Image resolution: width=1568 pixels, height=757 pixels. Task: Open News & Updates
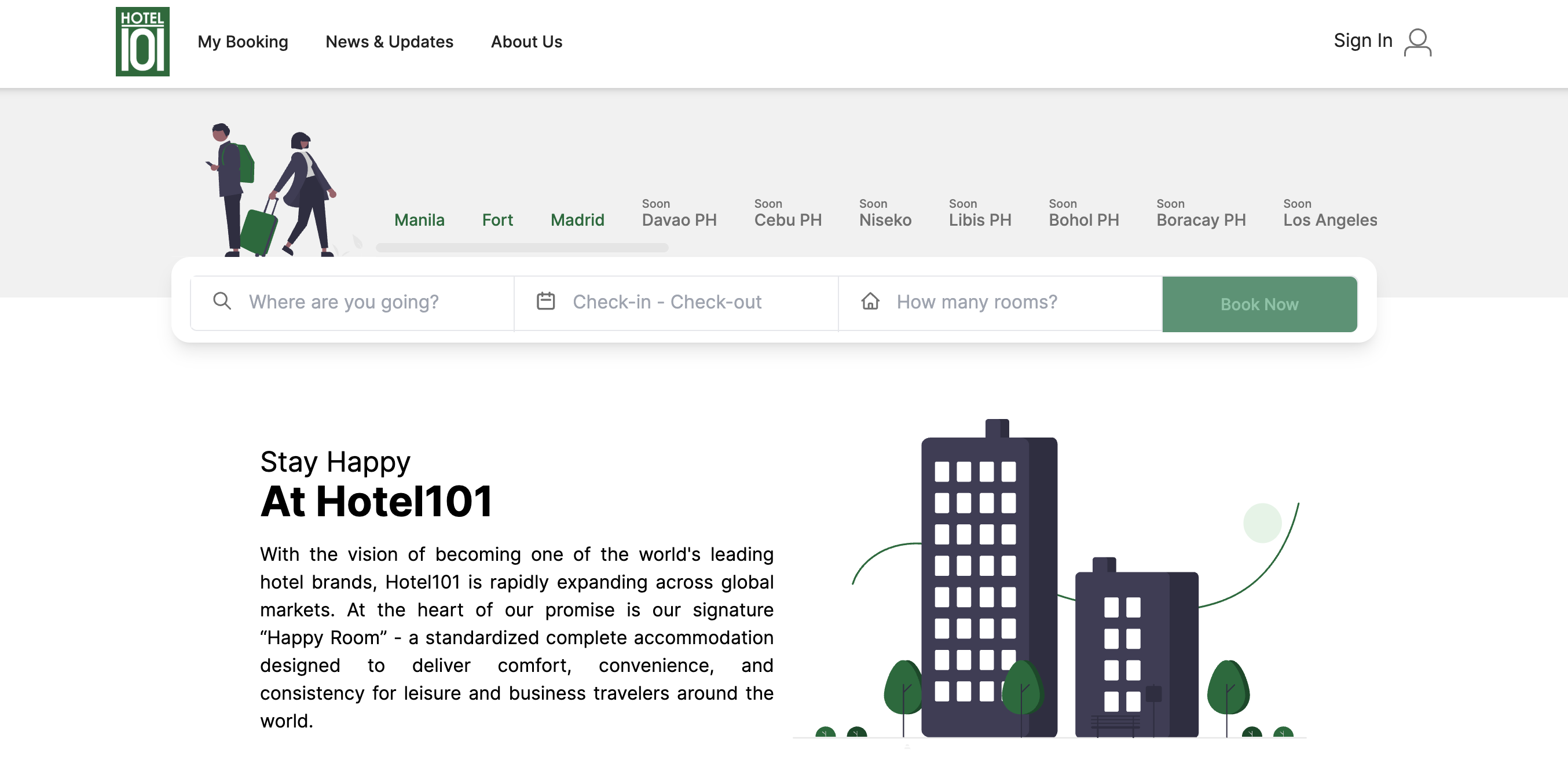pos(390,41)
